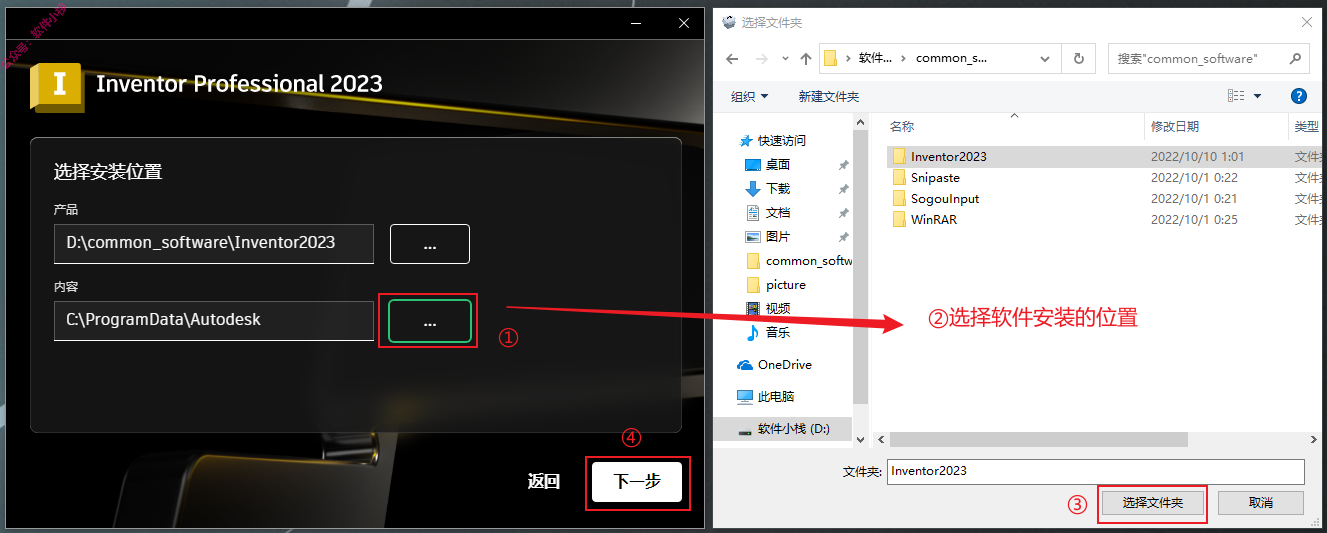Open 下载 in navigation pane
The height and width of the screenshot is (533, 1327).
coord(778,188)
